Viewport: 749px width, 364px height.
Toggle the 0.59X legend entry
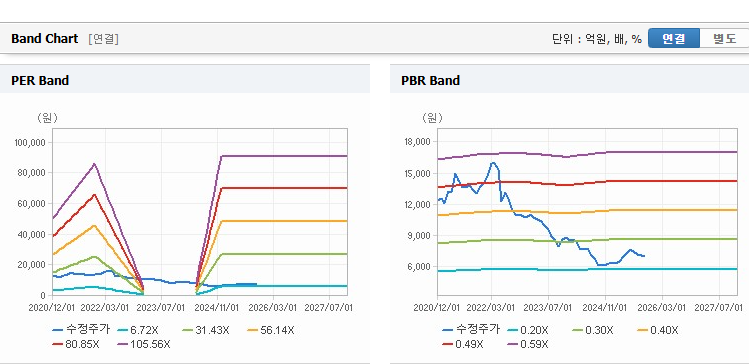(528, 344)
